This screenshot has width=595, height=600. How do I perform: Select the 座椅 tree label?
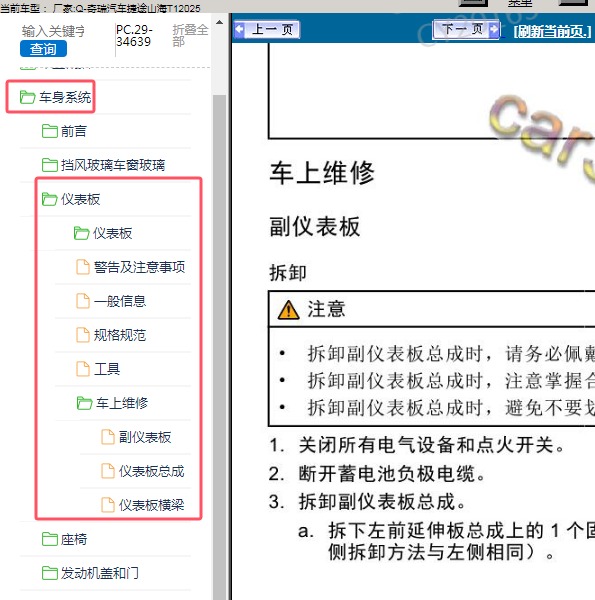click(74, 539)
